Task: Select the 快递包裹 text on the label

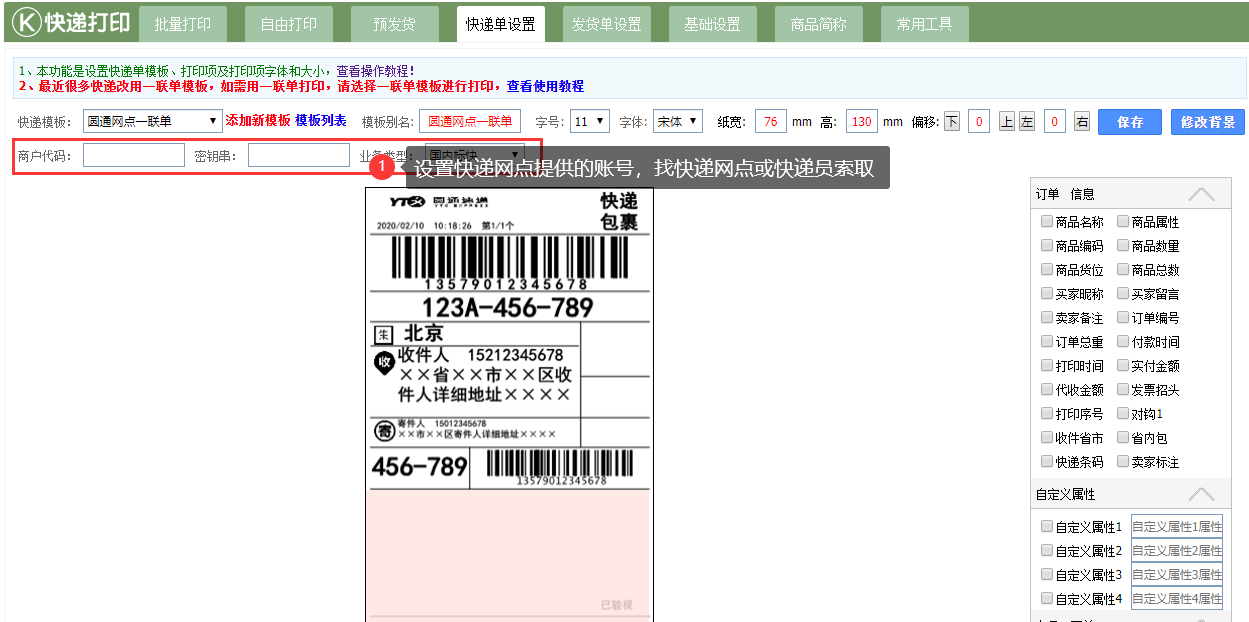Action: pyautogui.click(x=618, y=212)
